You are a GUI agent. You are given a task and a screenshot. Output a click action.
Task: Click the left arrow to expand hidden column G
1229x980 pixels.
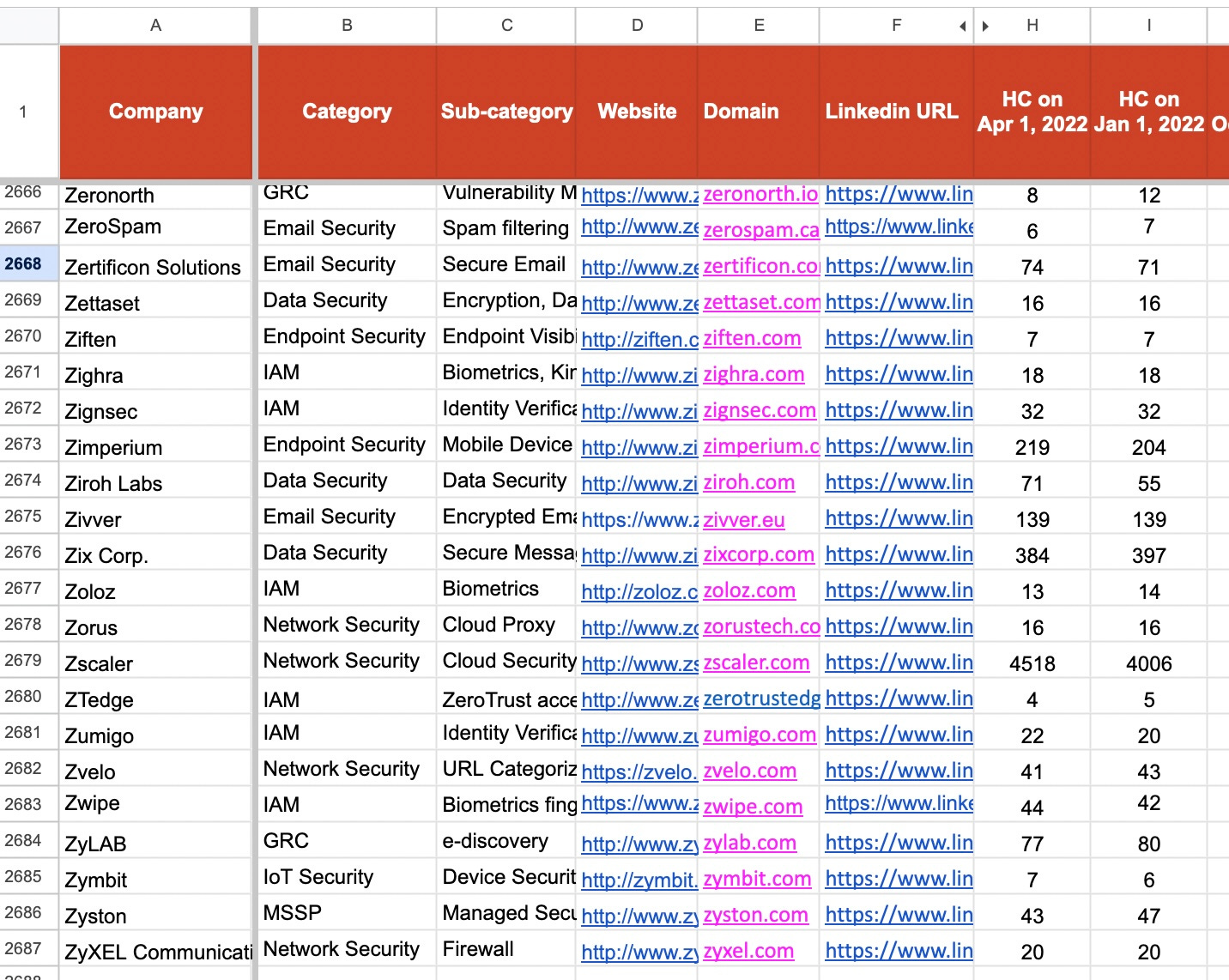click(x=963, y=26)
